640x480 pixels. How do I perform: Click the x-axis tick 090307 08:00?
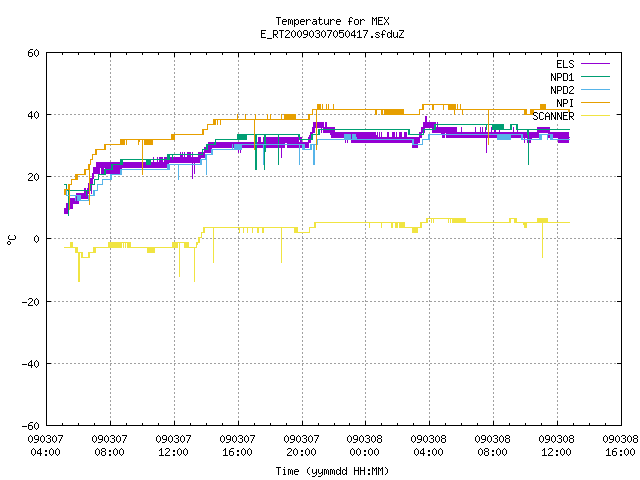pos(109,446)
